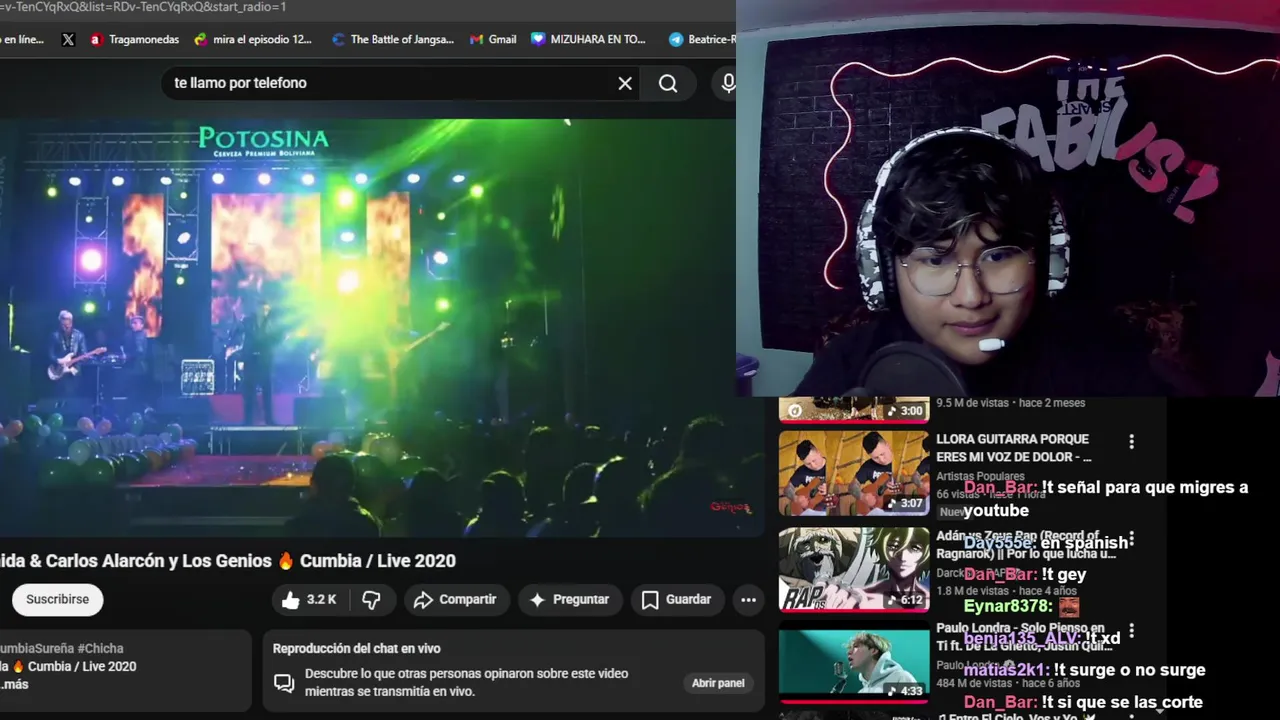Click the "Artistas Populares" channel name
Viewport: 1280px width, 720px height.
tap(980, 477)
